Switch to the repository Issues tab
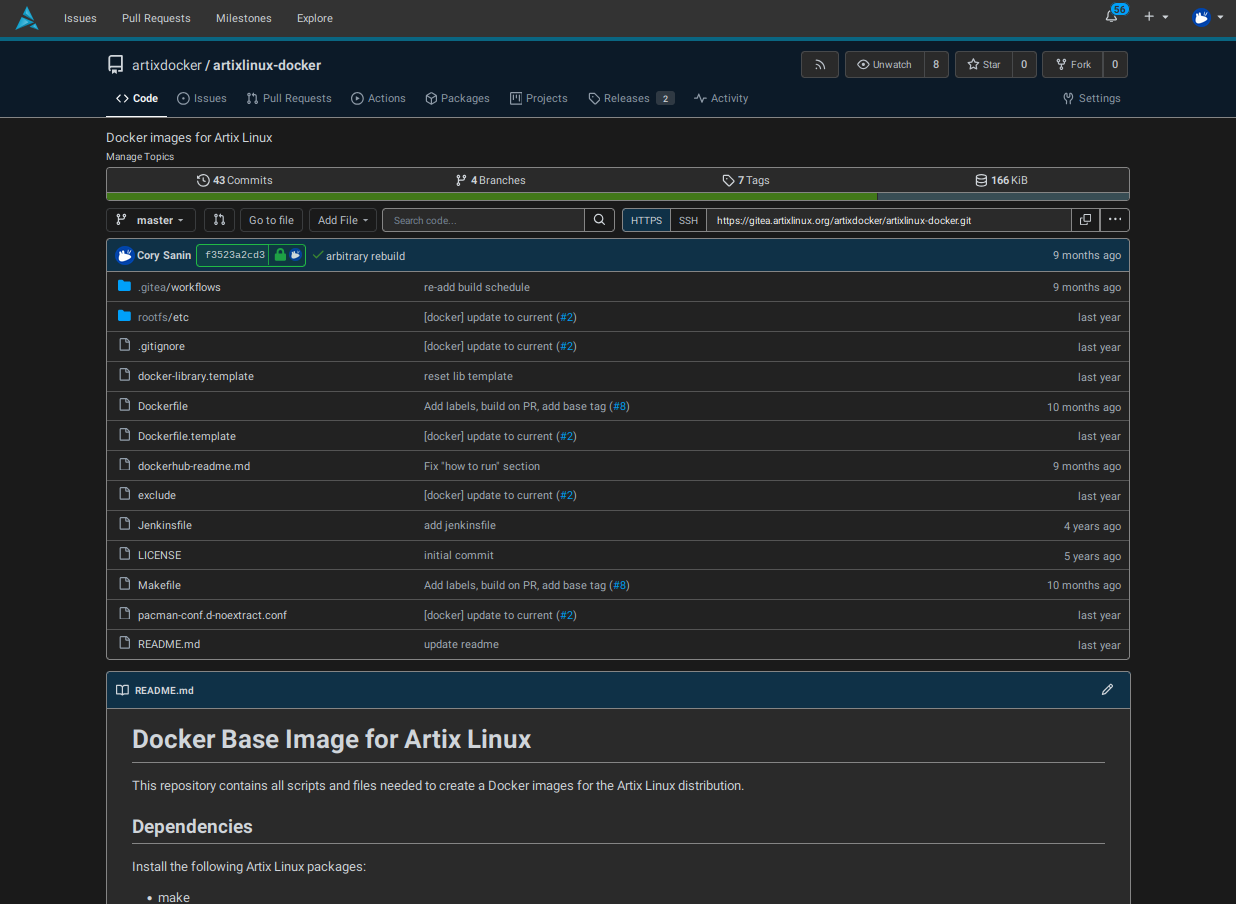1236x904 pixels. click(x=202, y=99)
